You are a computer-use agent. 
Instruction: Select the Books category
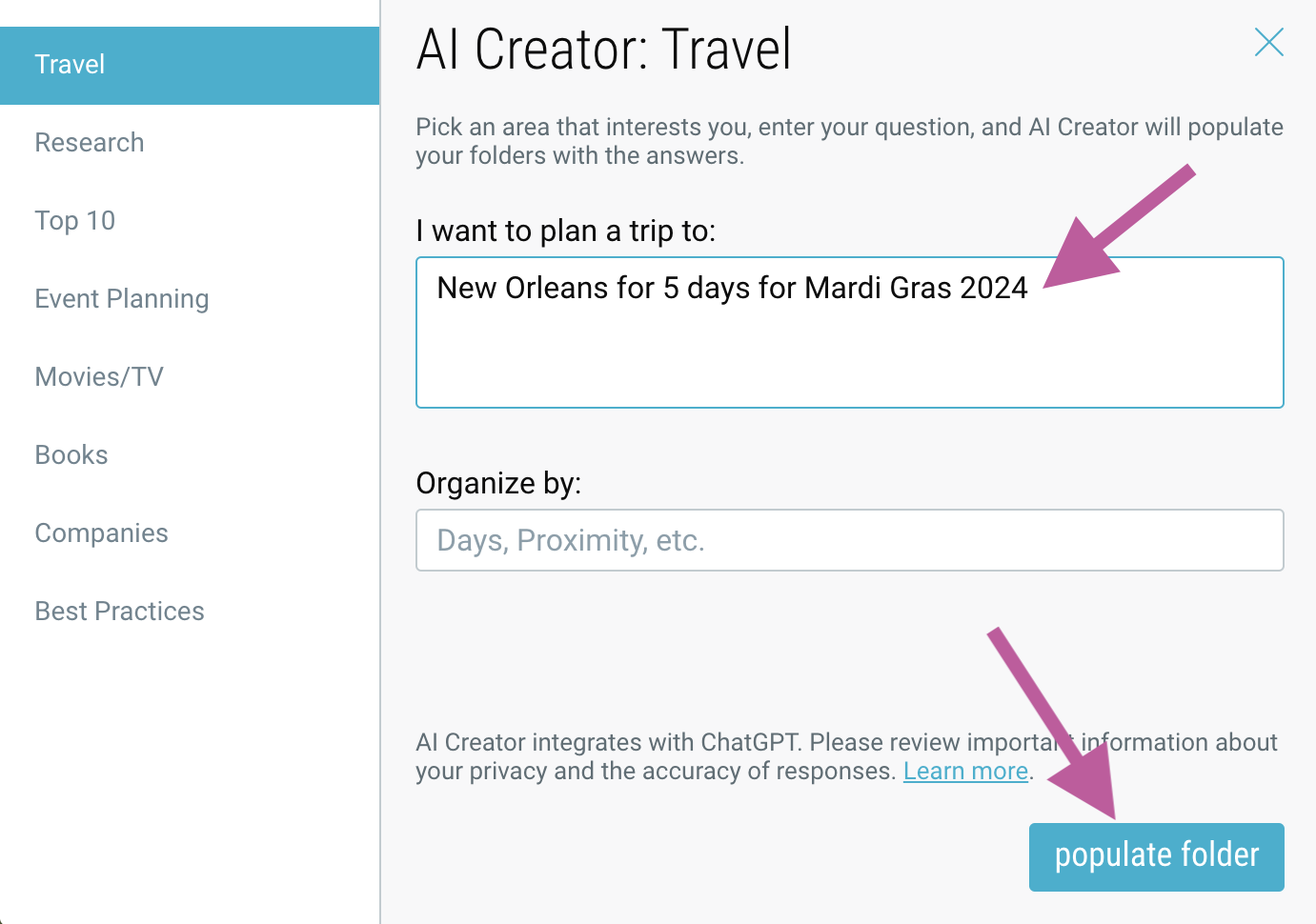click(x=71, y=455)
